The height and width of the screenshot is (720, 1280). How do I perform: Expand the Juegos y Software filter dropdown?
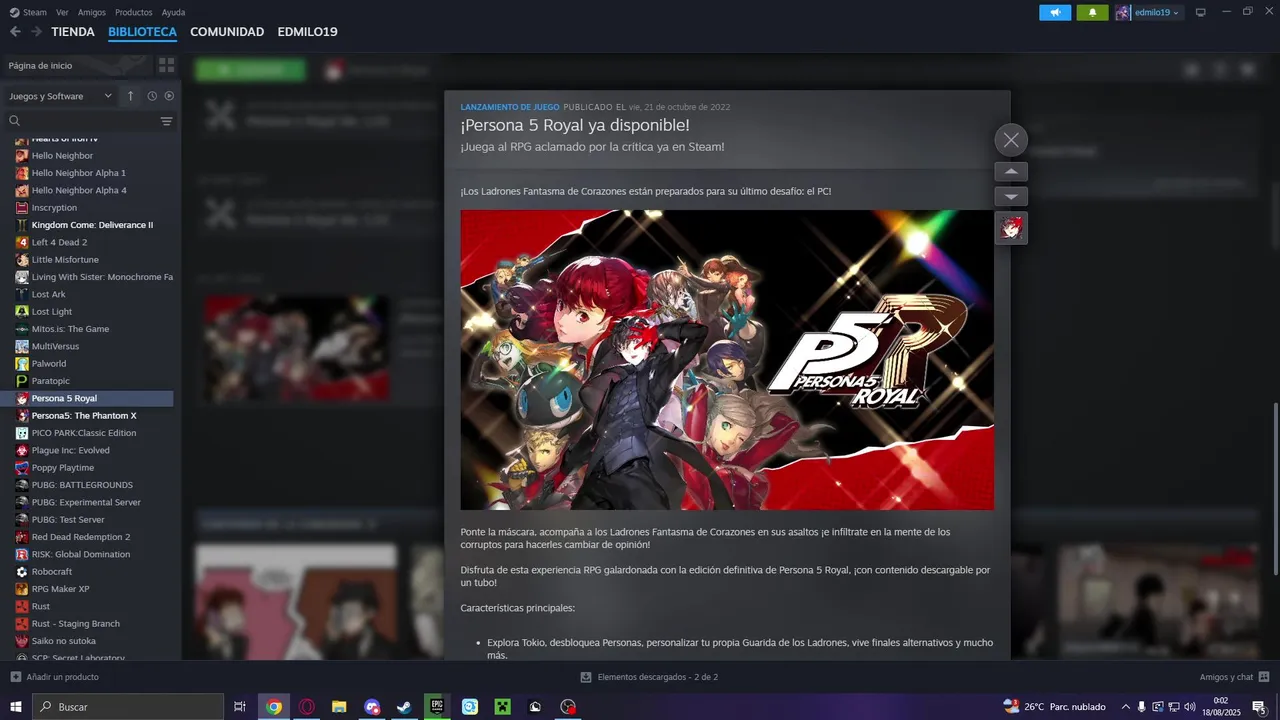pyautogui.click(x=60, y=96)
